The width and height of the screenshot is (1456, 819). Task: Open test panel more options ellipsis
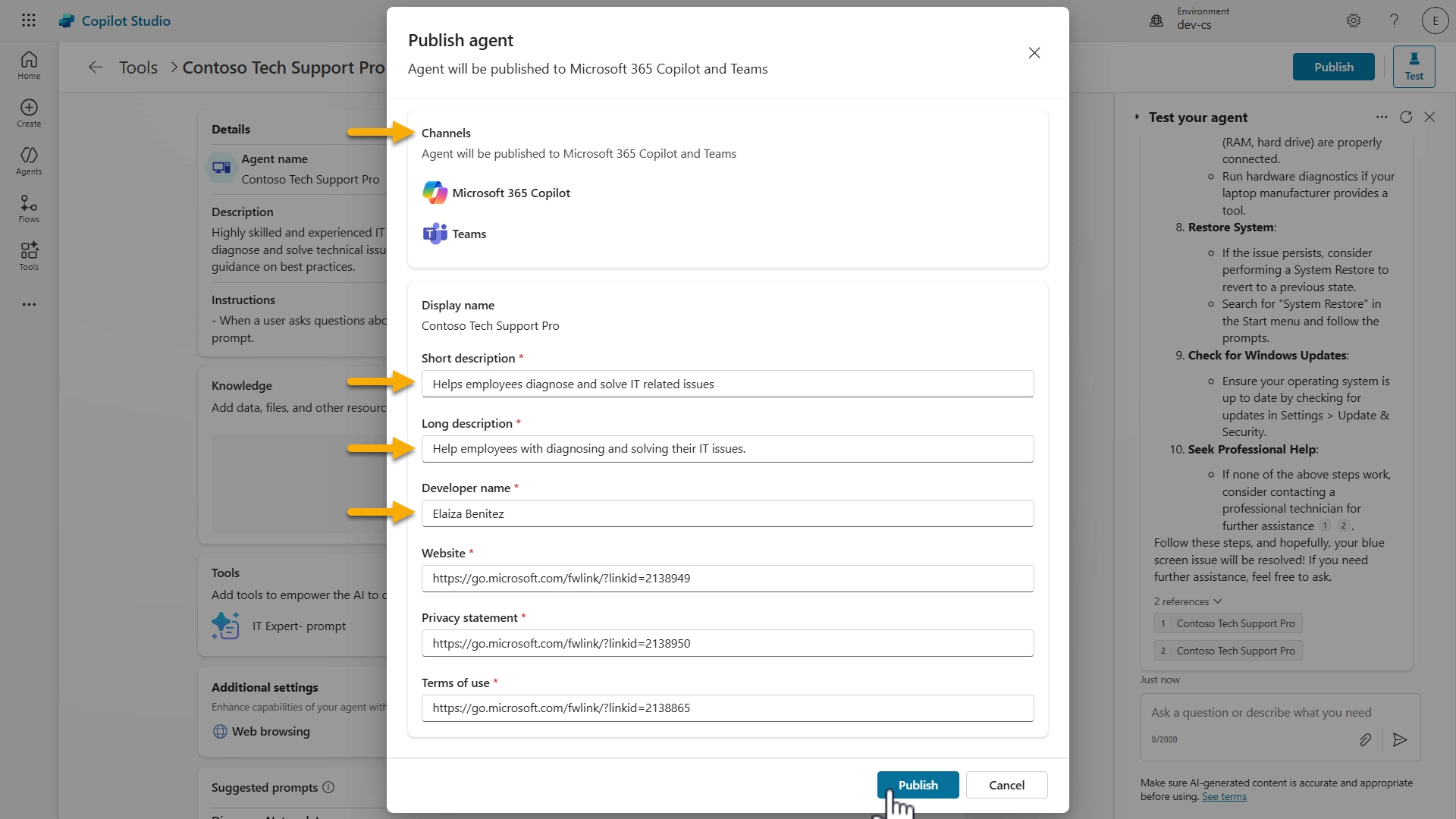tap(1382, 117)
